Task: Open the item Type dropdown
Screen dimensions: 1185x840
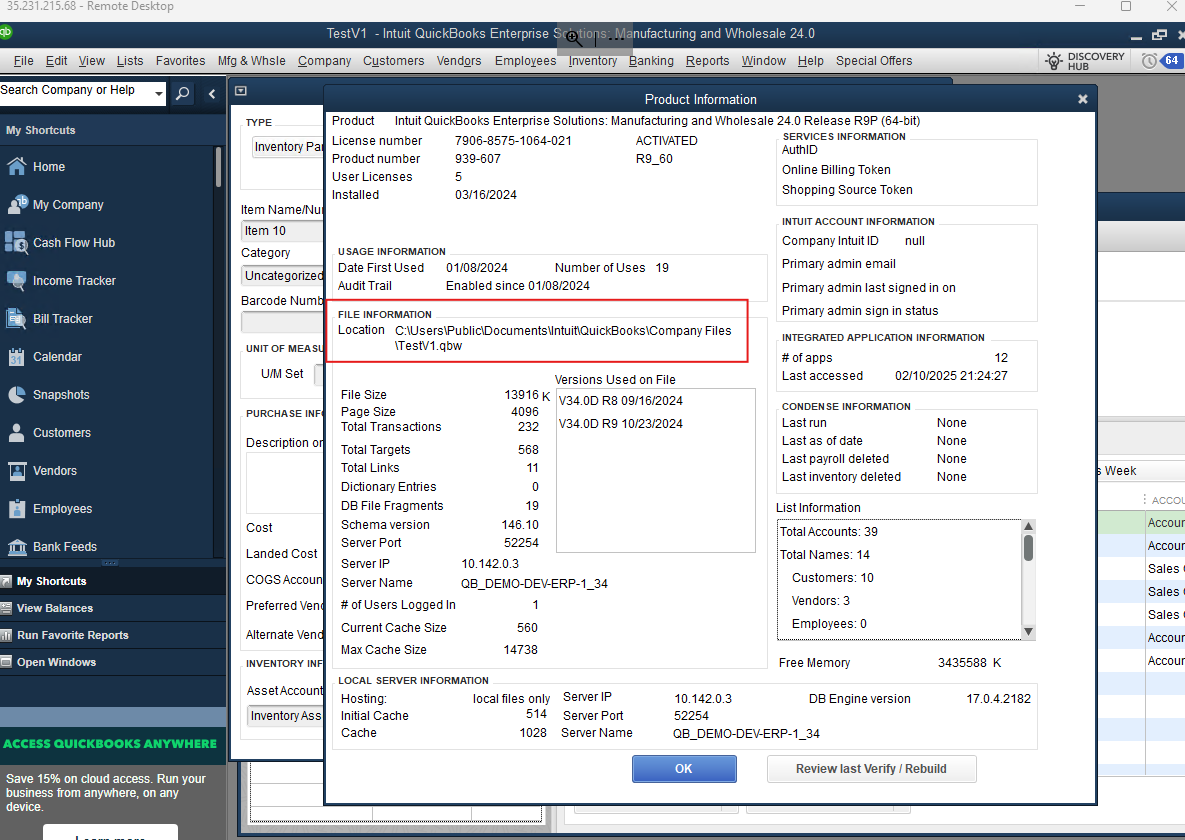Action: (x=289, y=147)
